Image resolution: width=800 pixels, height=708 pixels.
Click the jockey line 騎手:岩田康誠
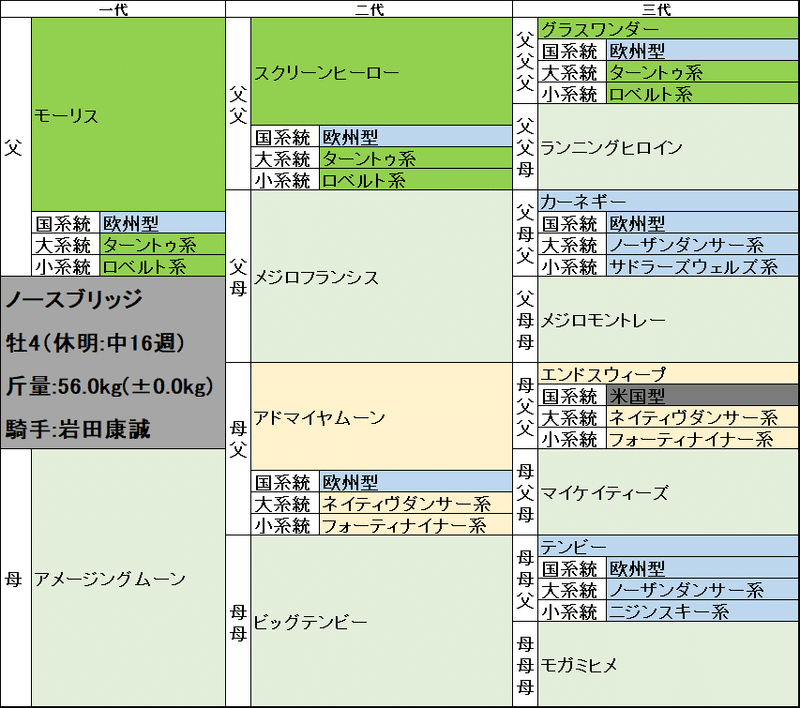pyautogui.click(x=78, y=429)
